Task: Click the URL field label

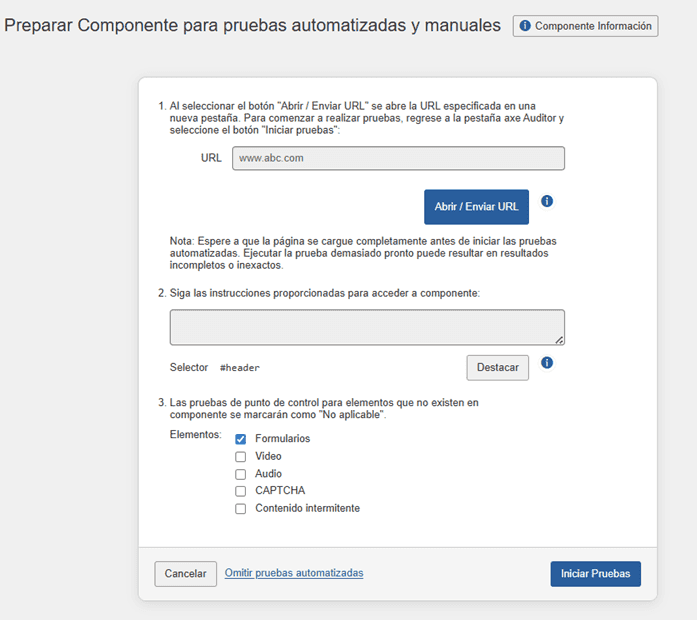Action: pyautogui.click(x=211, y=158)
